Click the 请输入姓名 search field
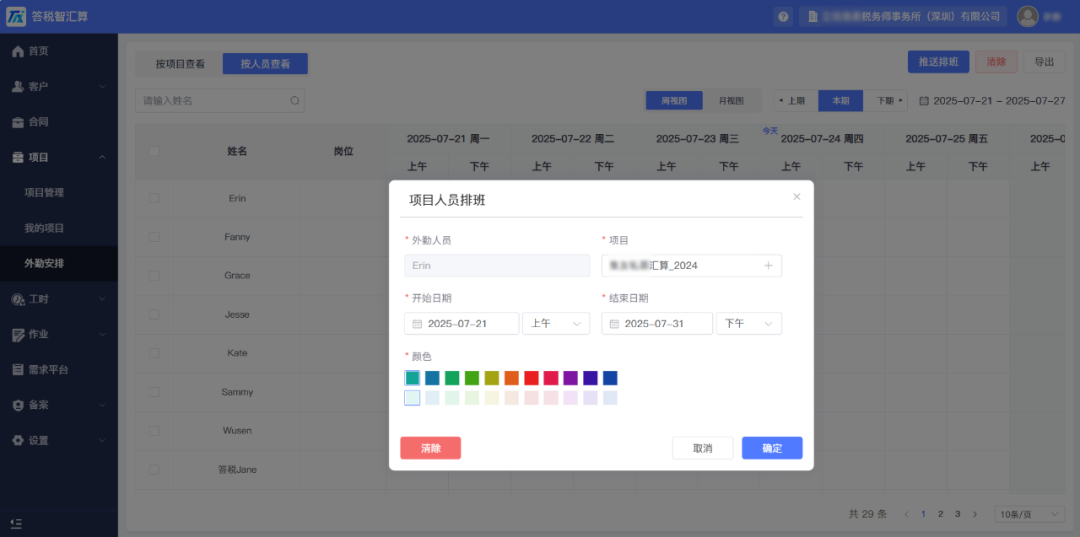The height and width of the screenshot is (537, 1080). coord(220,101)
